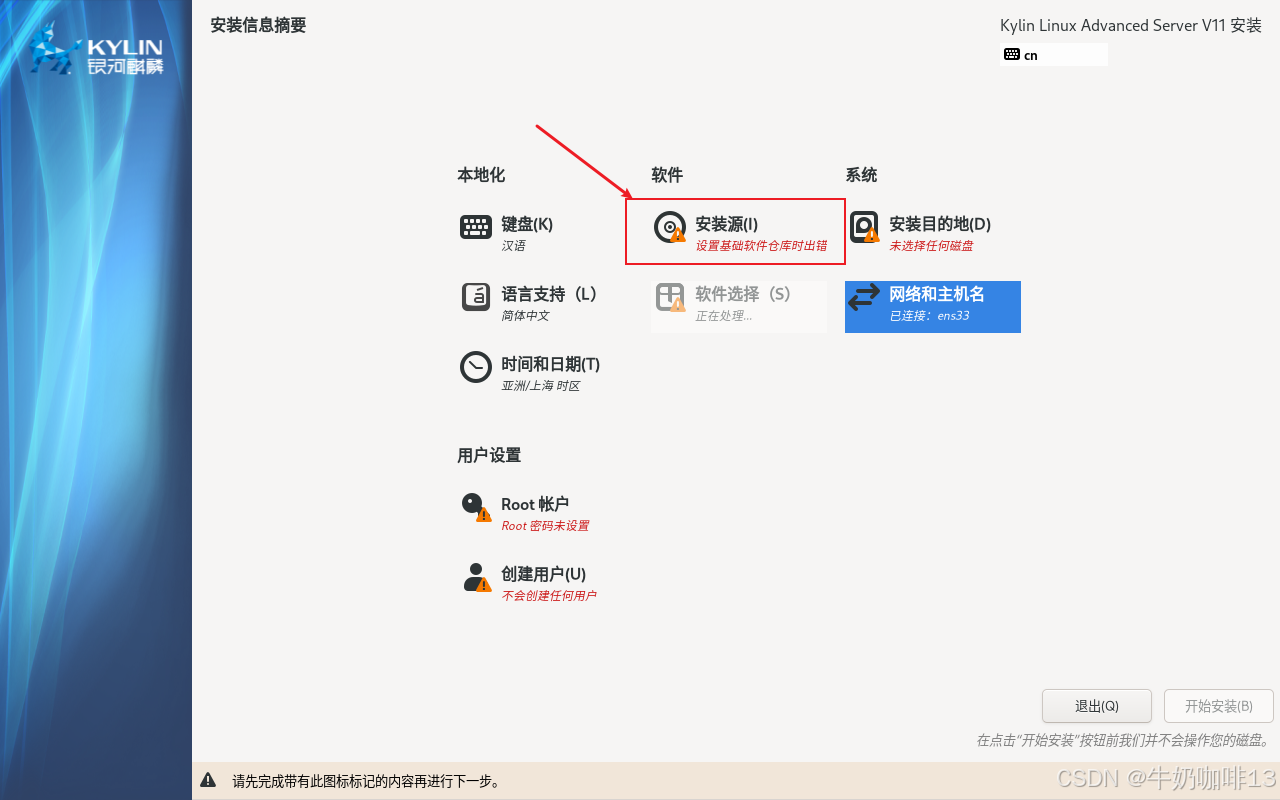Screen dimensions: 1280x800
Task: Click the 语言支持 language icon
Action: tap(476, 297)
